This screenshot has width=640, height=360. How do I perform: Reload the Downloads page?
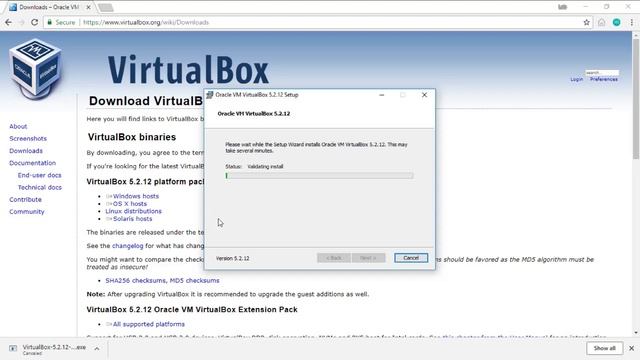tap(35, 22)
